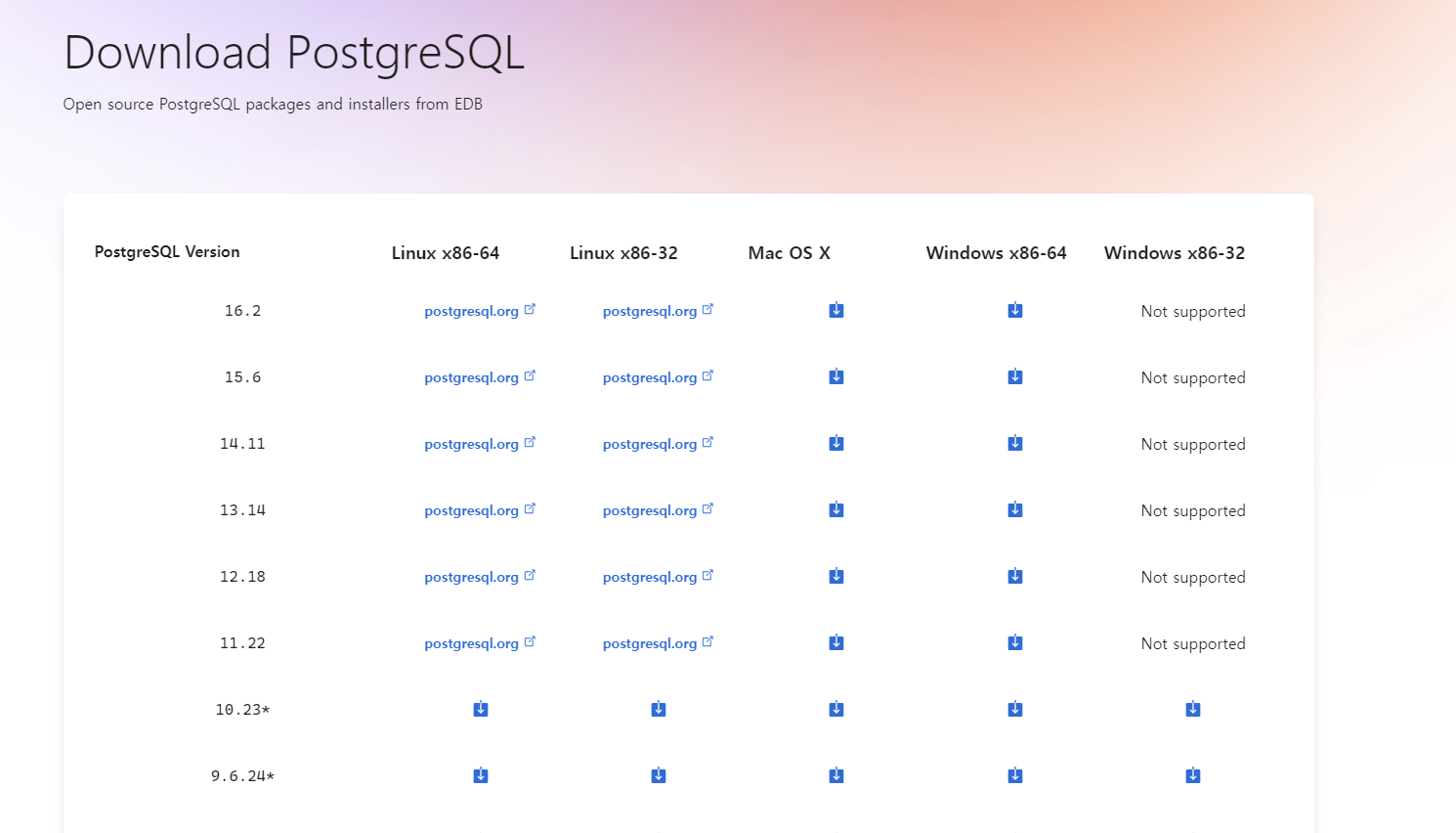This screenshot has height=833, width=1456.
Task: Click the Windows x86-64 column header
Action: [997, 252]
